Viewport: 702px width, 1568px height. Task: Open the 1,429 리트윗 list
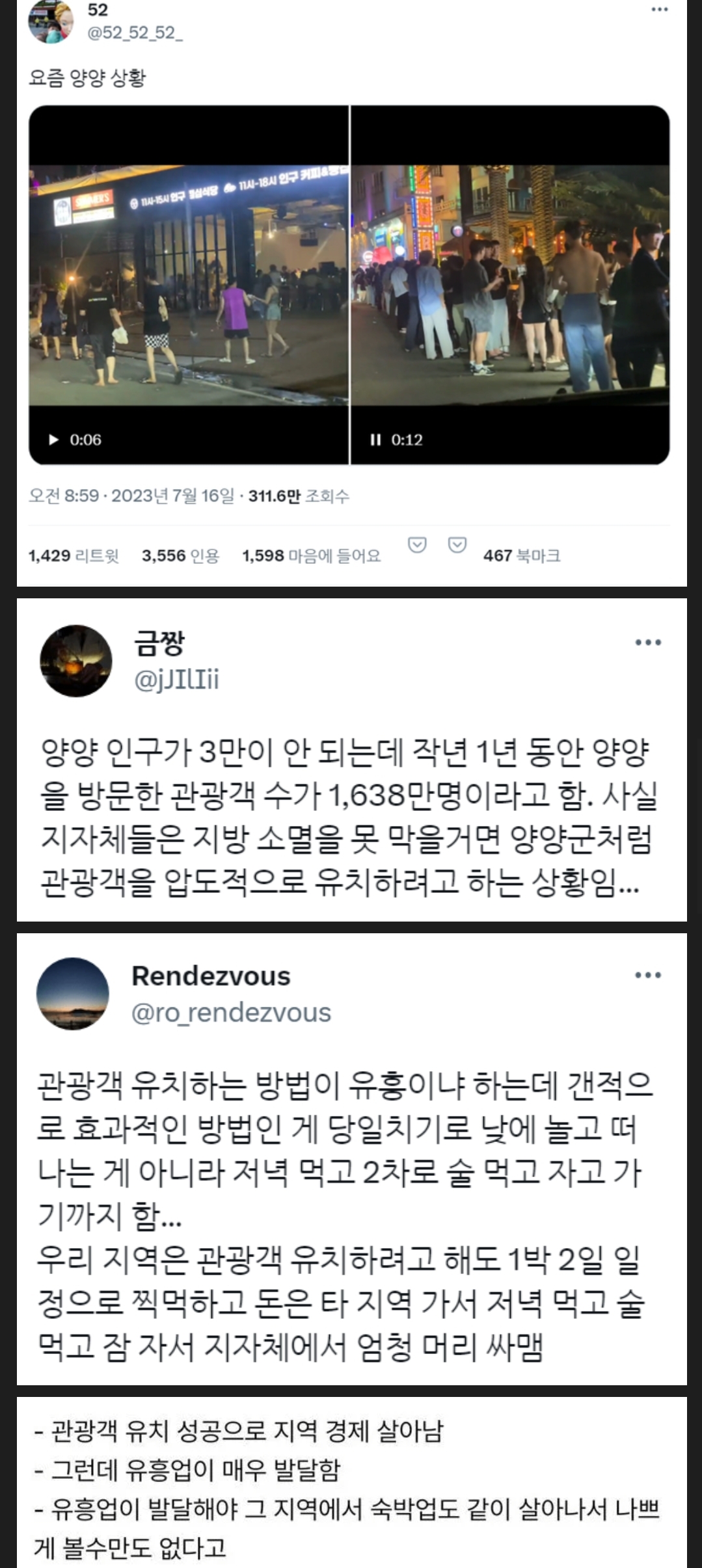pos(74,555)
